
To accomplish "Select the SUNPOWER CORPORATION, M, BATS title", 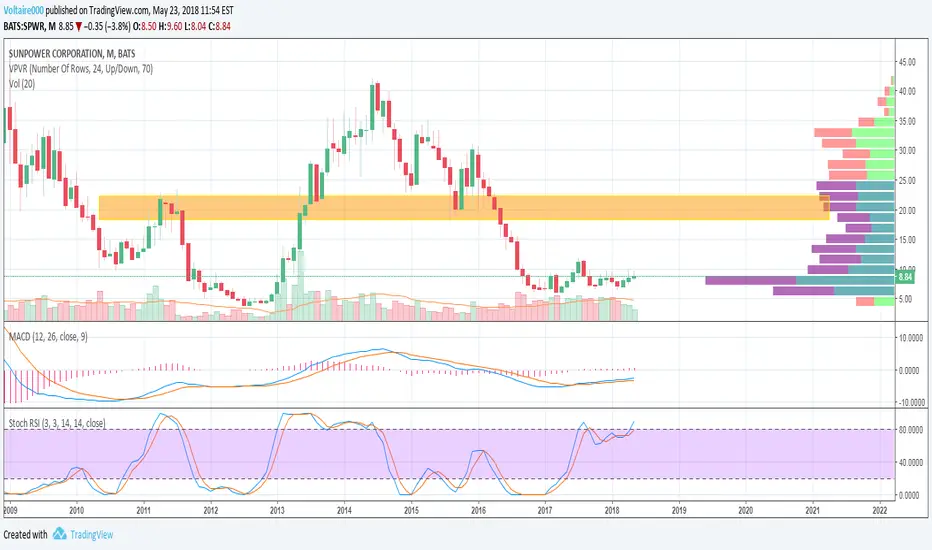I will point(72,54).
